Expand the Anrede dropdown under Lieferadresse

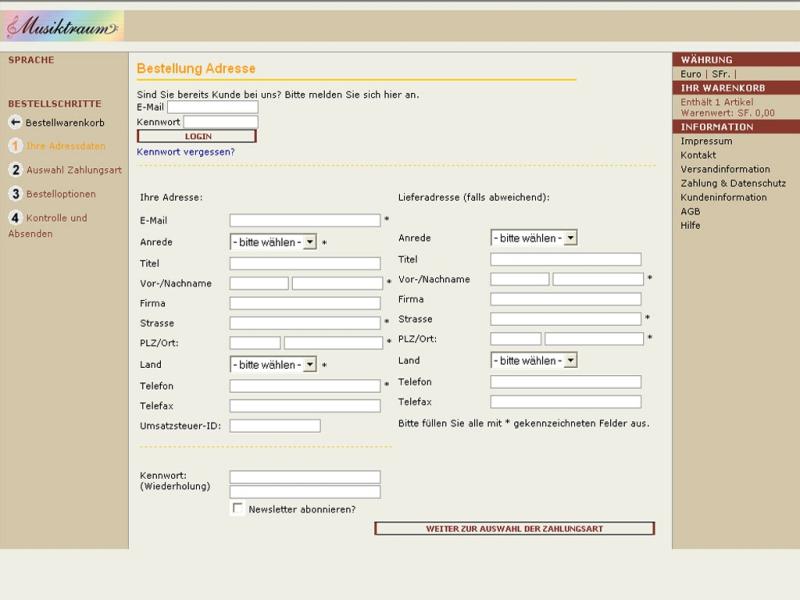[534, 238]
